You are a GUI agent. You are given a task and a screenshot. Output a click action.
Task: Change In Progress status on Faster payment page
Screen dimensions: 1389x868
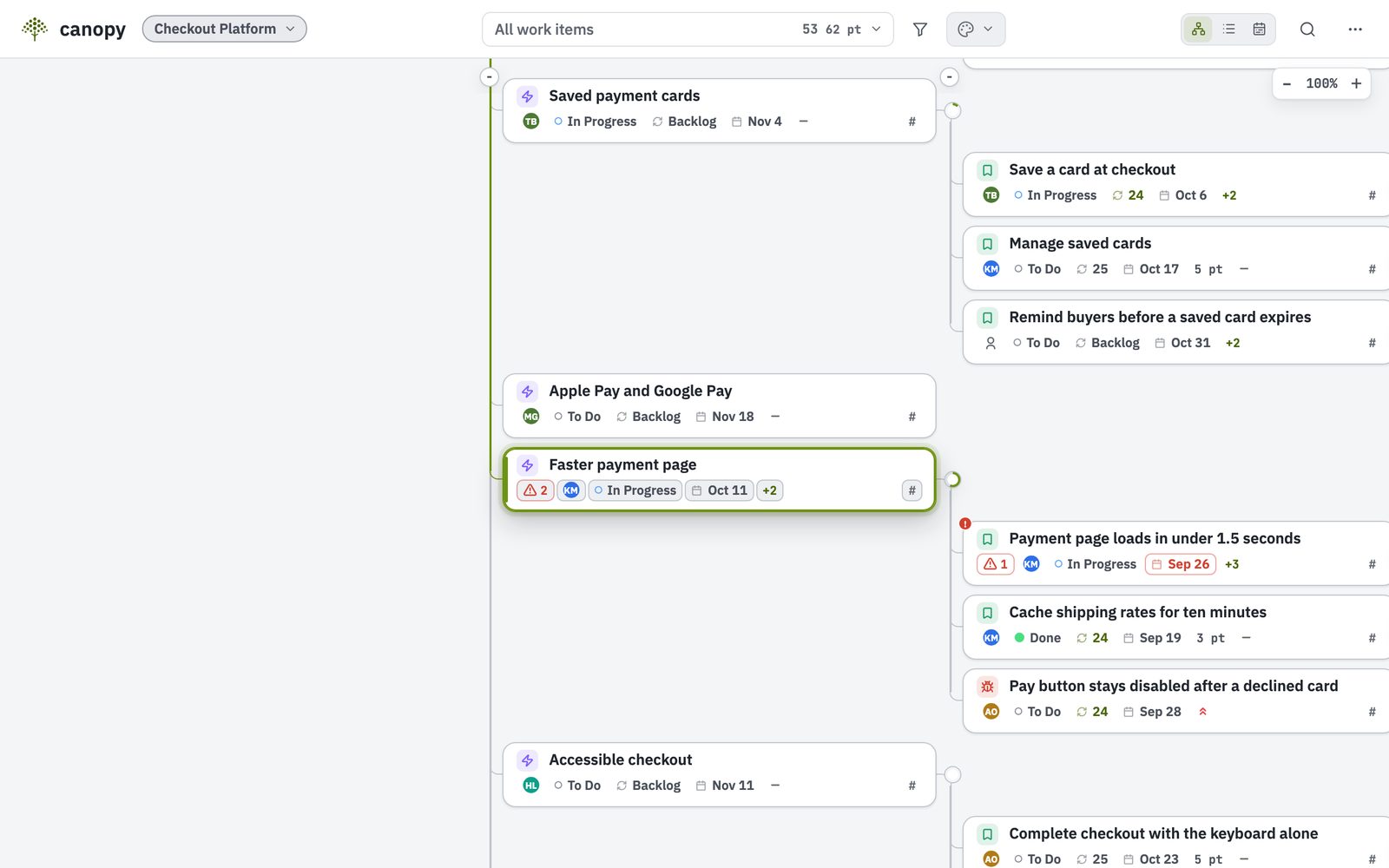point(635,490)
